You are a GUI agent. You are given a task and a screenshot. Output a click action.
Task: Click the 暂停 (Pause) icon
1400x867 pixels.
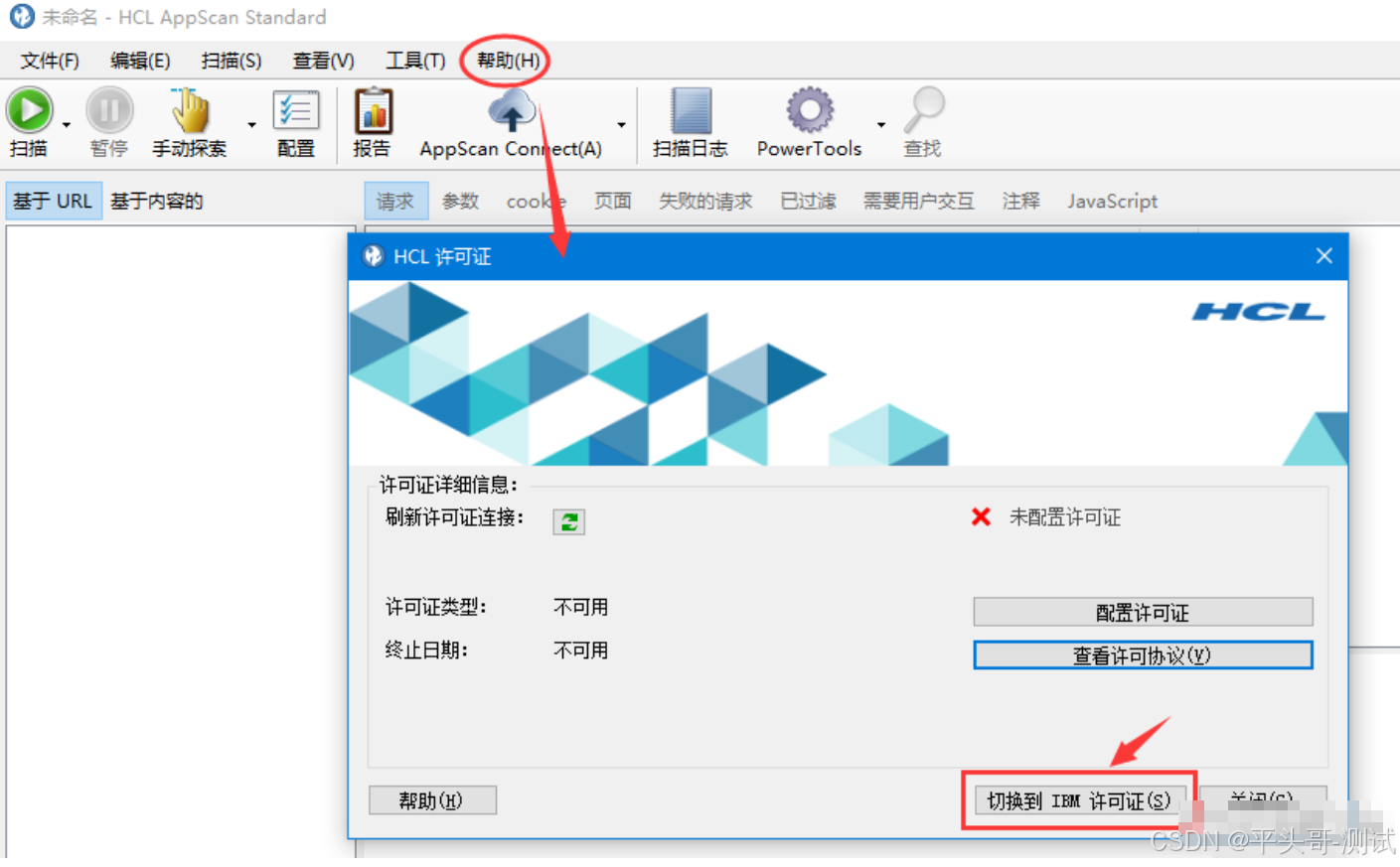(109, 111)
